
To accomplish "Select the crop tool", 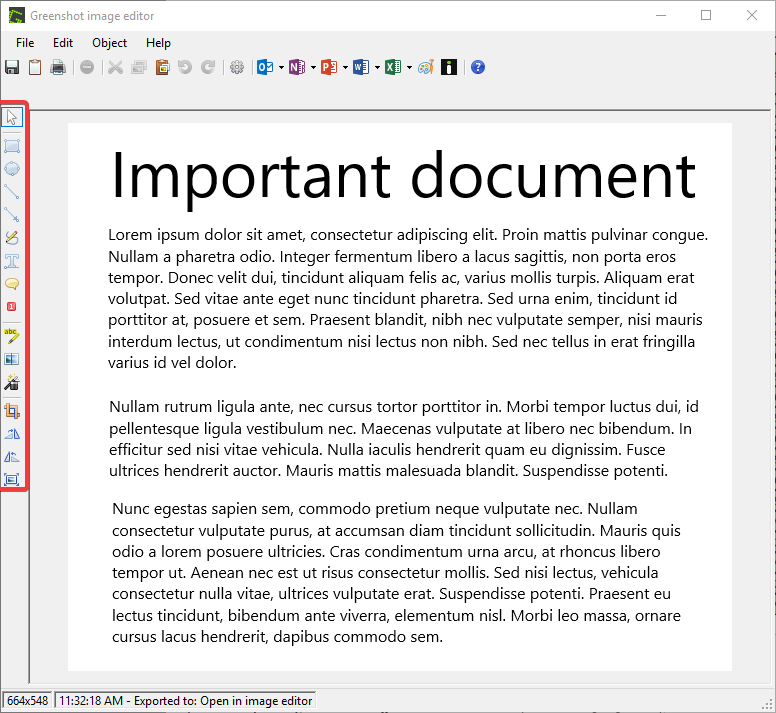I will click(12, 410).
